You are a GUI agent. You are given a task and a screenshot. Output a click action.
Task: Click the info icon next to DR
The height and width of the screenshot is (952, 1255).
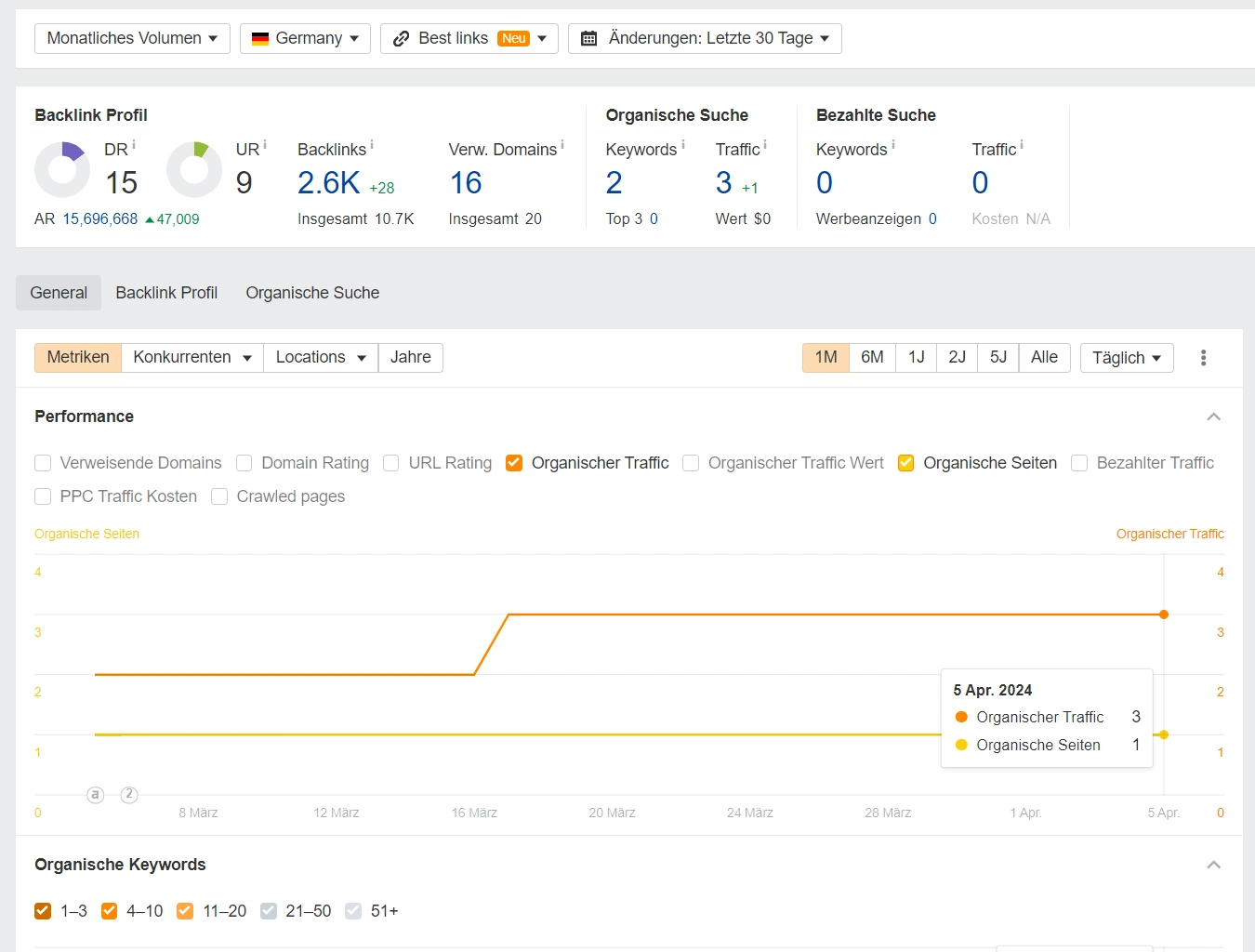(134, 145)
